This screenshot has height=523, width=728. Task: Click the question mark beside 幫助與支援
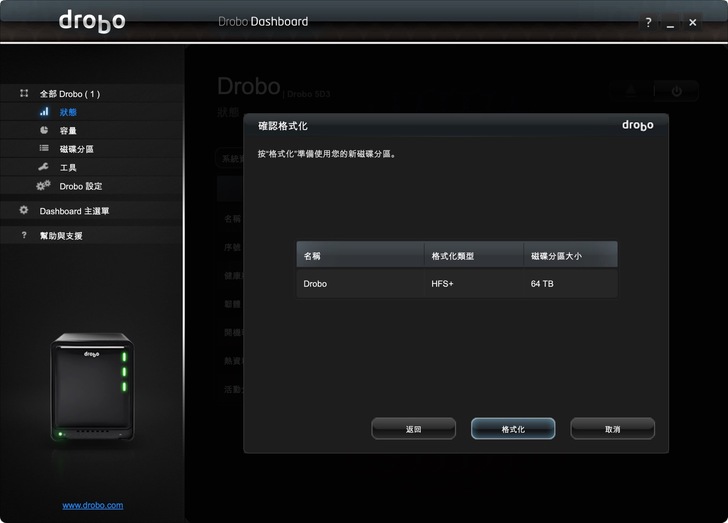point(24,235)
